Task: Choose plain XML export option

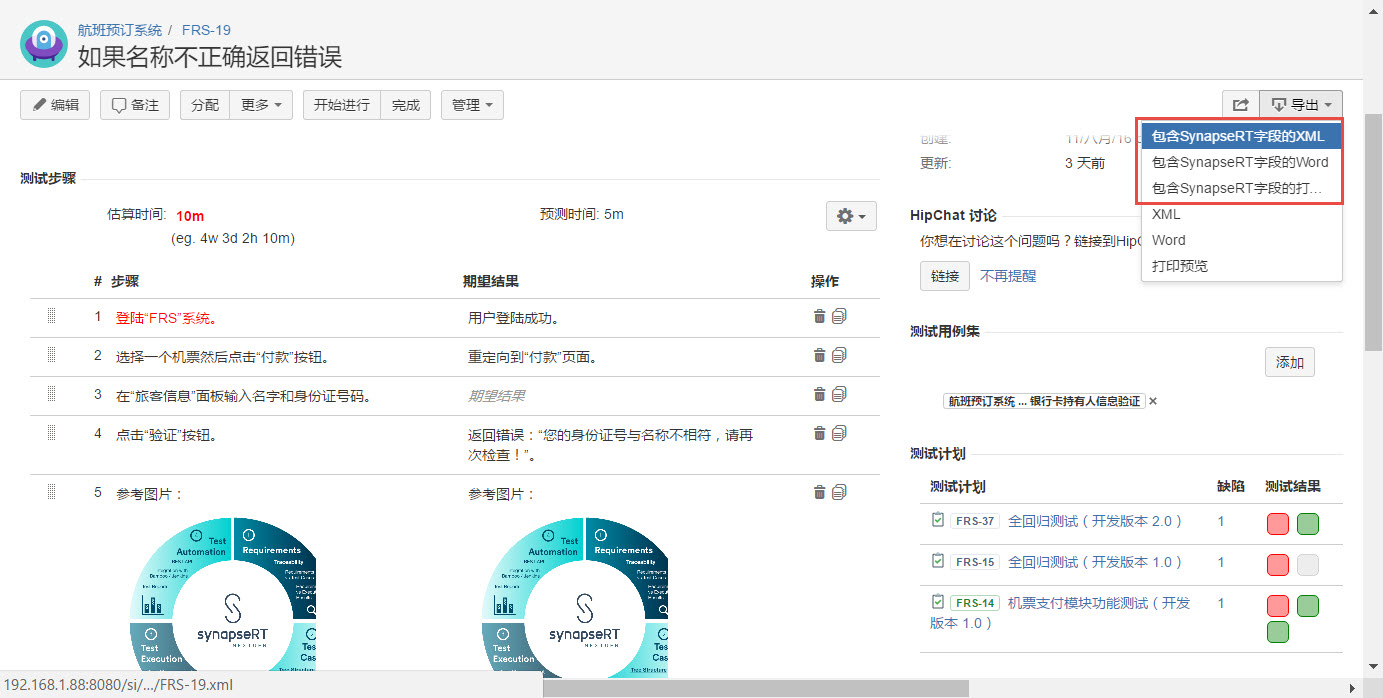Action: point(1241,214)
